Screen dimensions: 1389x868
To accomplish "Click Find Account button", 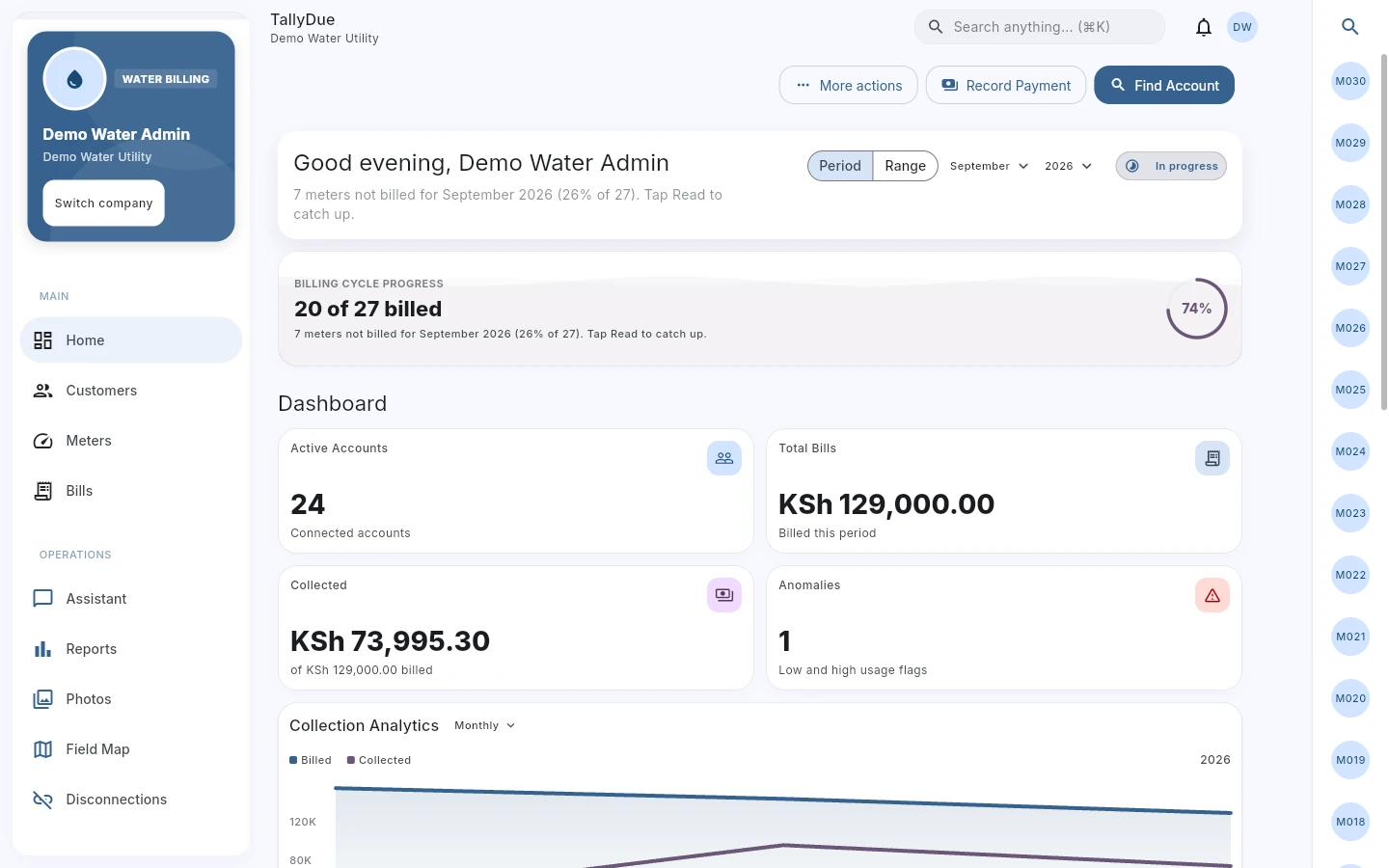I will pos(1164,85).
